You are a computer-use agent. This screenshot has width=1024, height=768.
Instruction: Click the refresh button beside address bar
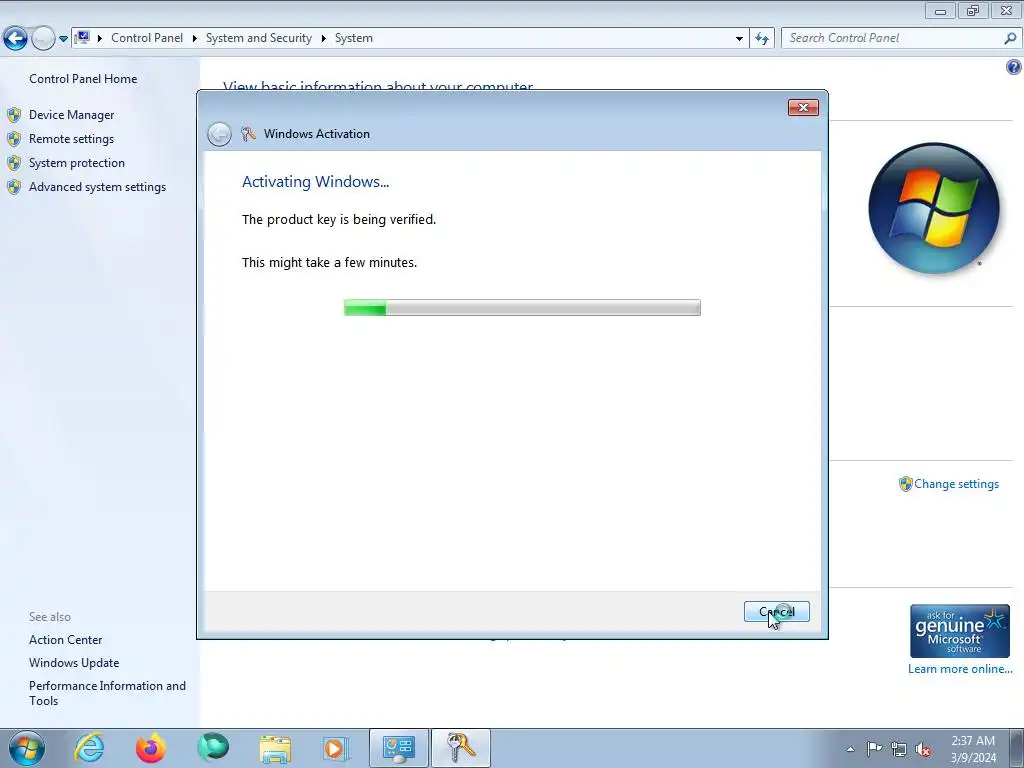tap(762, 39)
